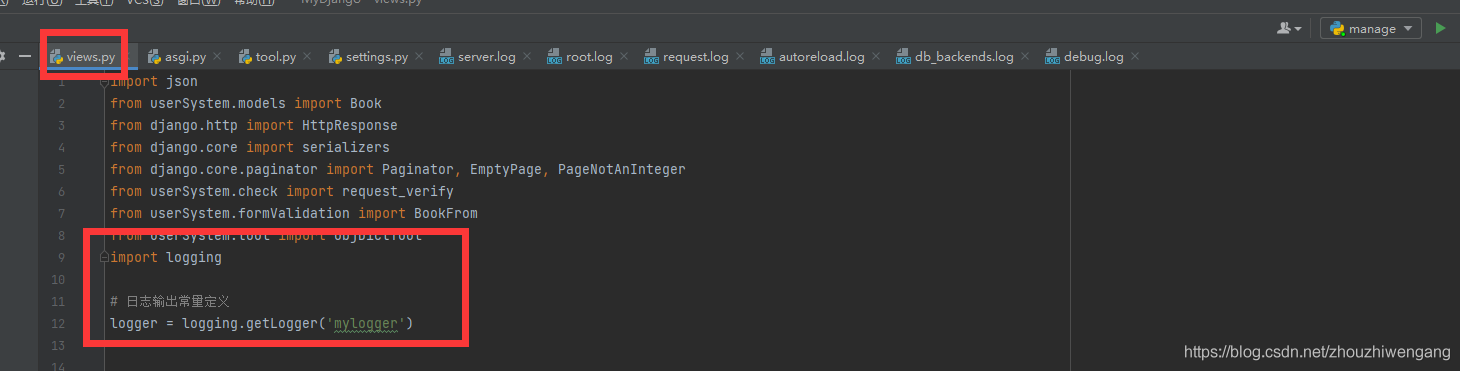Close the debug.log tab

[x=1135, y=57]
